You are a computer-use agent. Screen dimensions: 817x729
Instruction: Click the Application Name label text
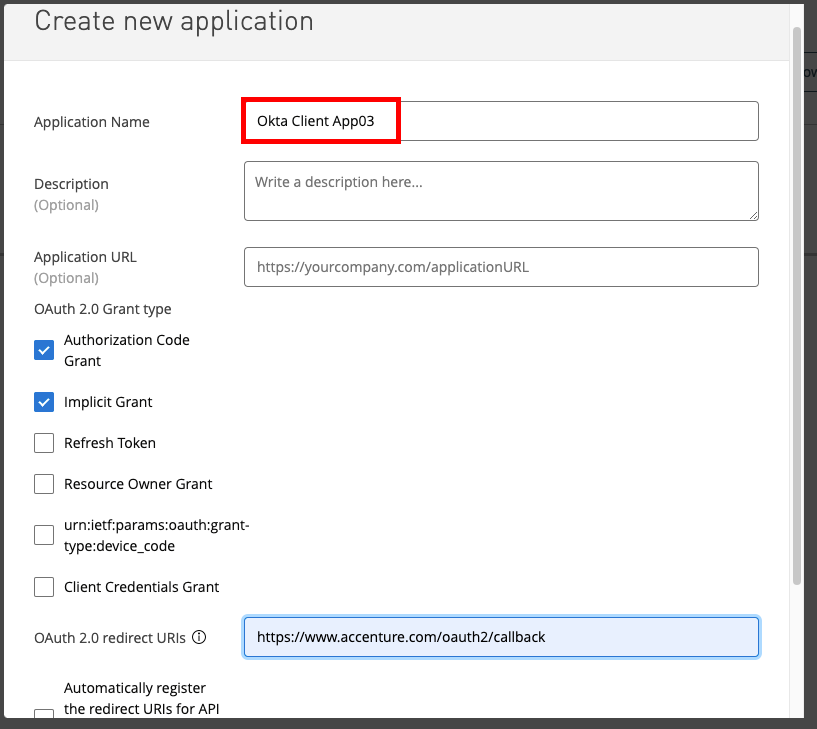click(x=92, y=122)
